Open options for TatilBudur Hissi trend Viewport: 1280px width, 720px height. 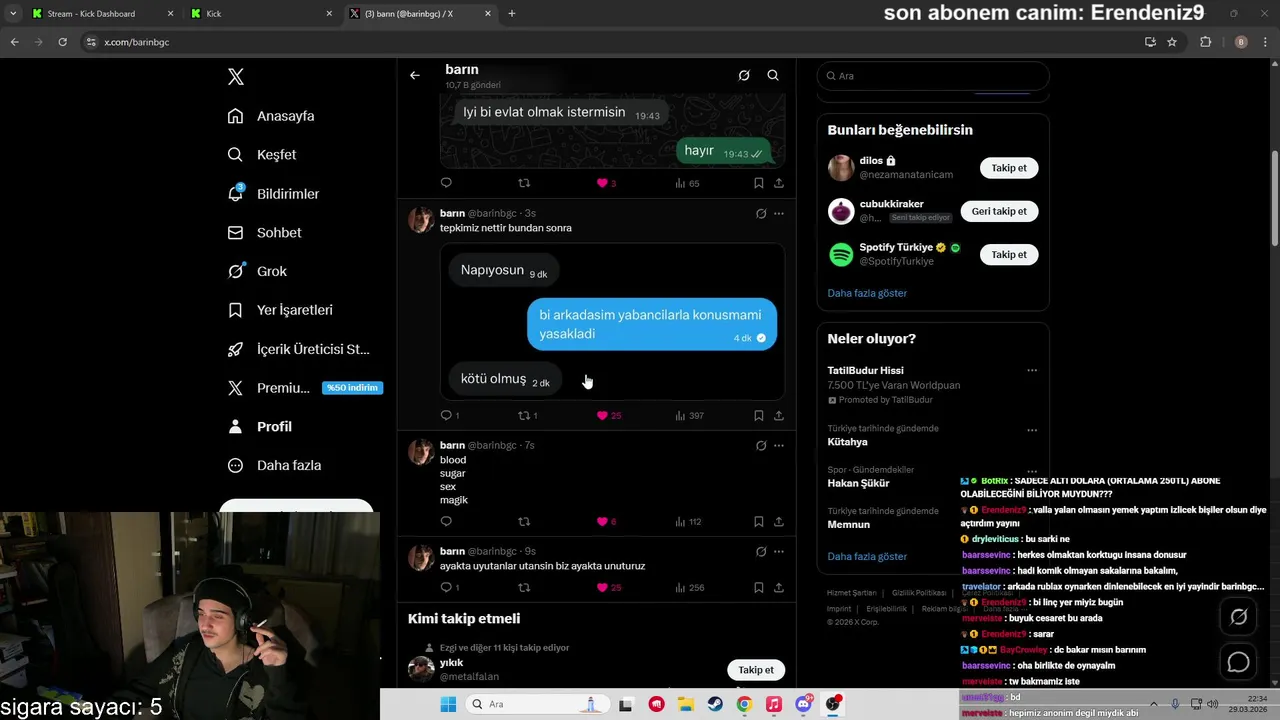click(x=1032, y=370)
